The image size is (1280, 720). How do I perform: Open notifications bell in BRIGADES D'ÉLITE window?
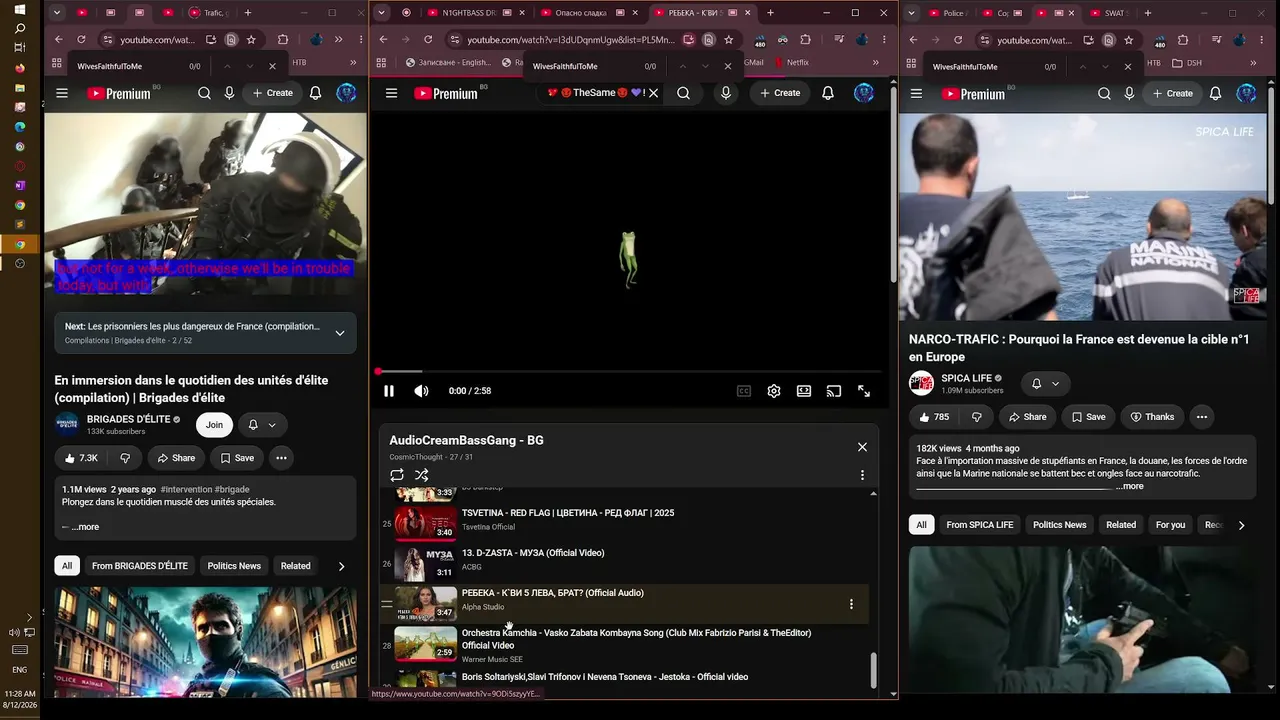[x=315, y=93]
